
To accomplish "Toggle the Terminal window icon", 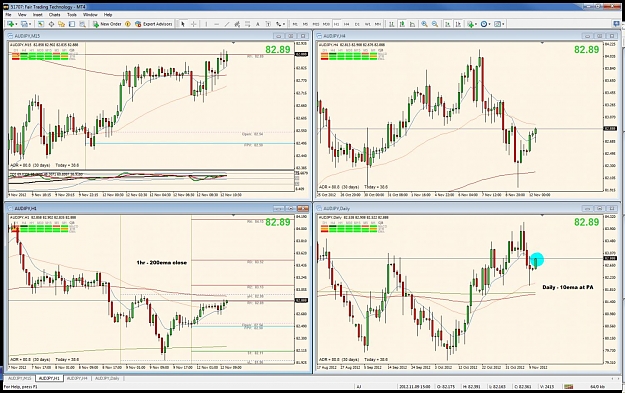I will click(72, 24).
